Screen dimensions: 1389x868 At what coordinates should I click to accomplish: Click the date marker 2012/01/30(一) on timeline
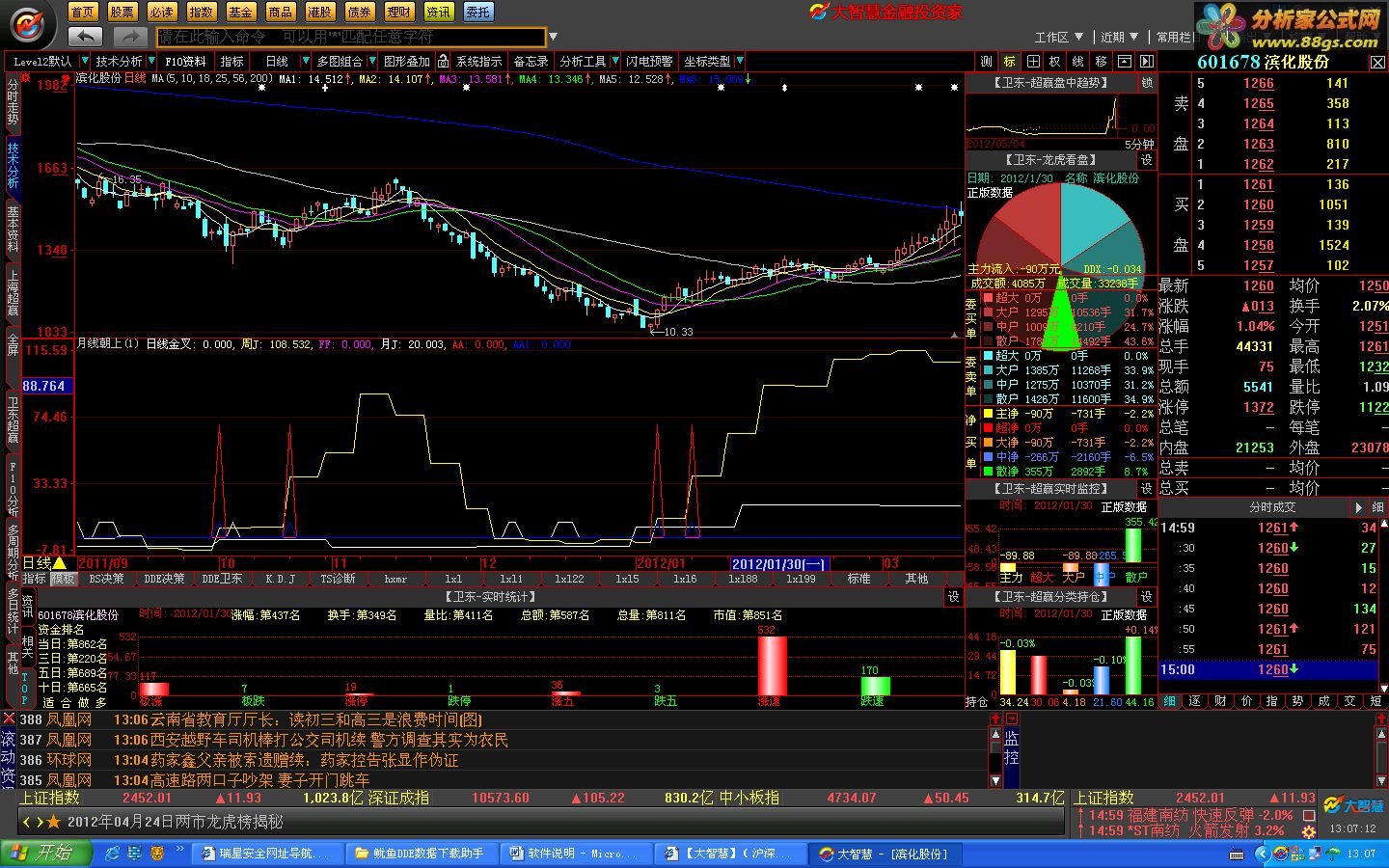(x=778, y=563)
